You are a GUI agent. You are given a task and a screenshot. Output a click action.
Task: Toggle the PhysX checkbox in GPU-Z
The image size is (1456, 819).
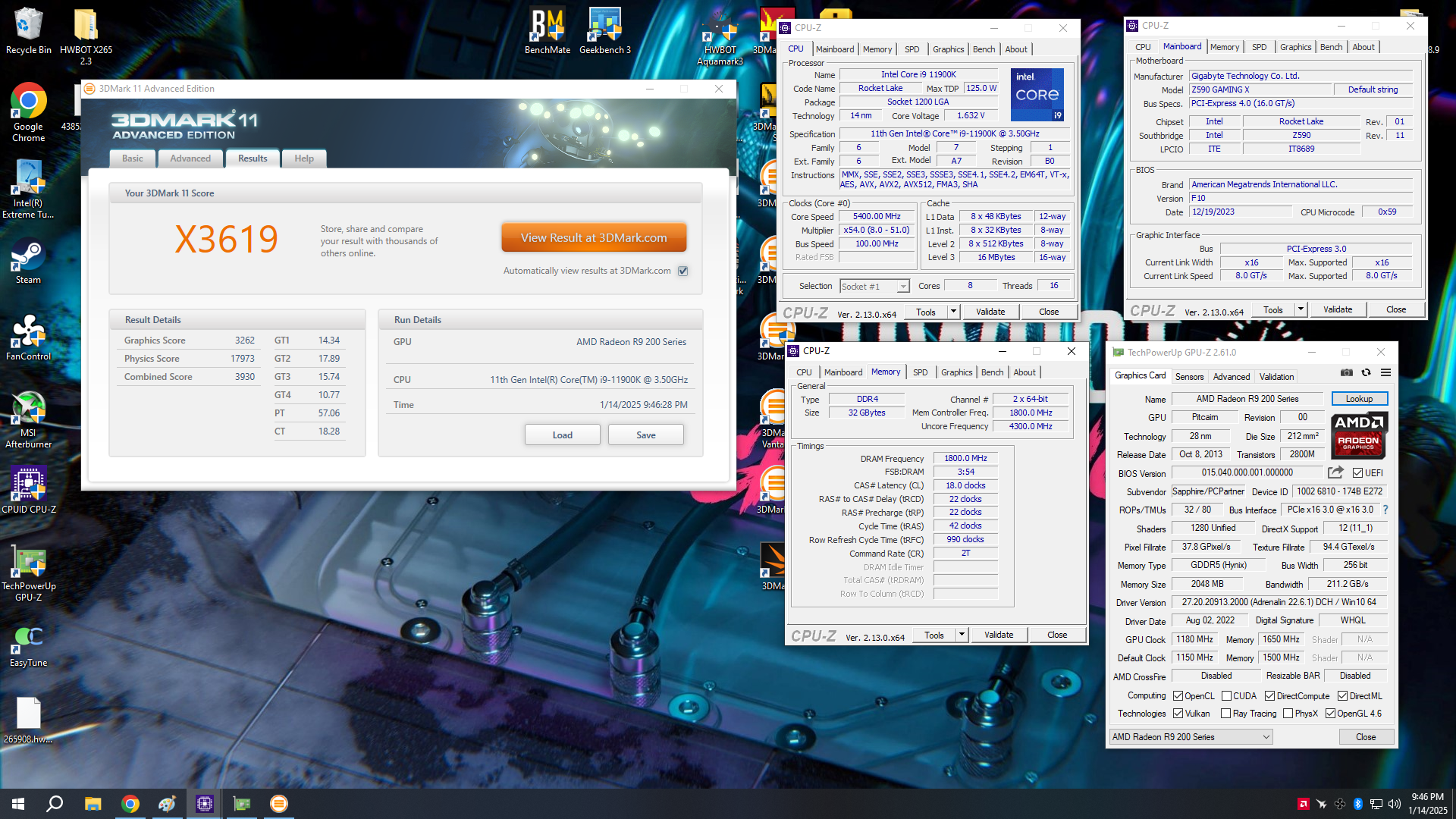point(1288,714)
